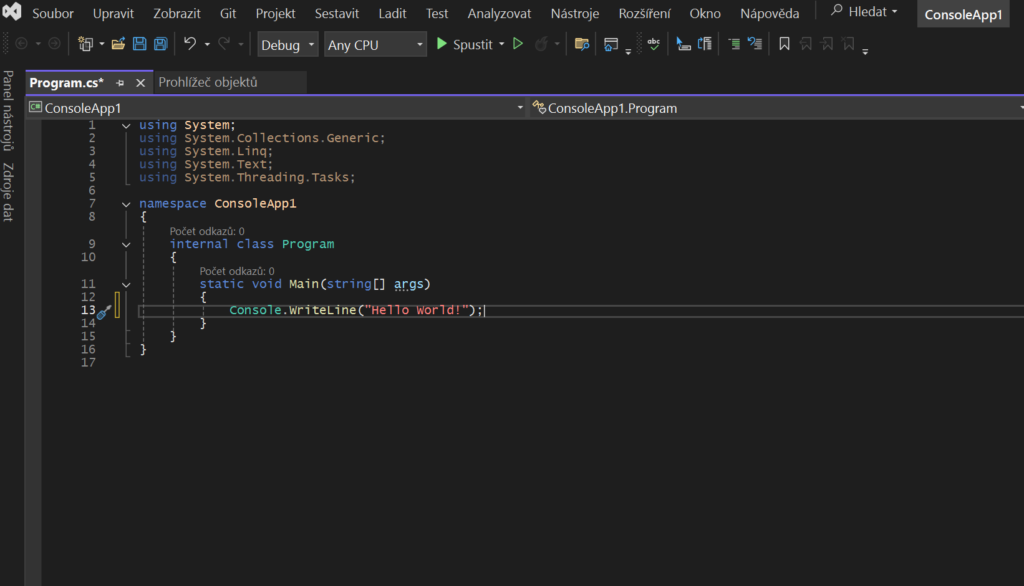Open the Any CPU platform dropdown
Viewport: 1024px width, 586px height.
pos(375,45)
